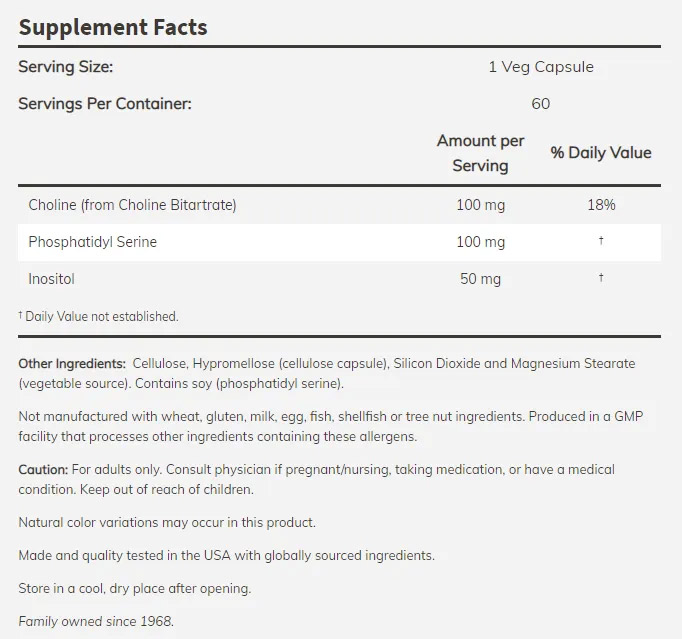Click the Family owned since 1968 text

(96, 621)
